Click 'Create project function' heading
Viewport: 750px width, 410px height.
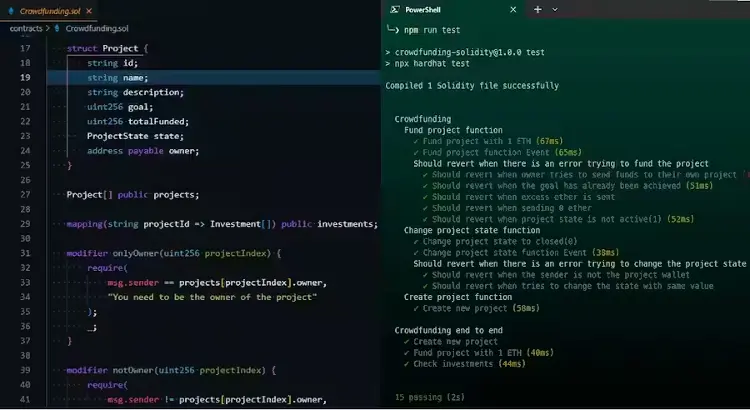click(x=458, y=297)
